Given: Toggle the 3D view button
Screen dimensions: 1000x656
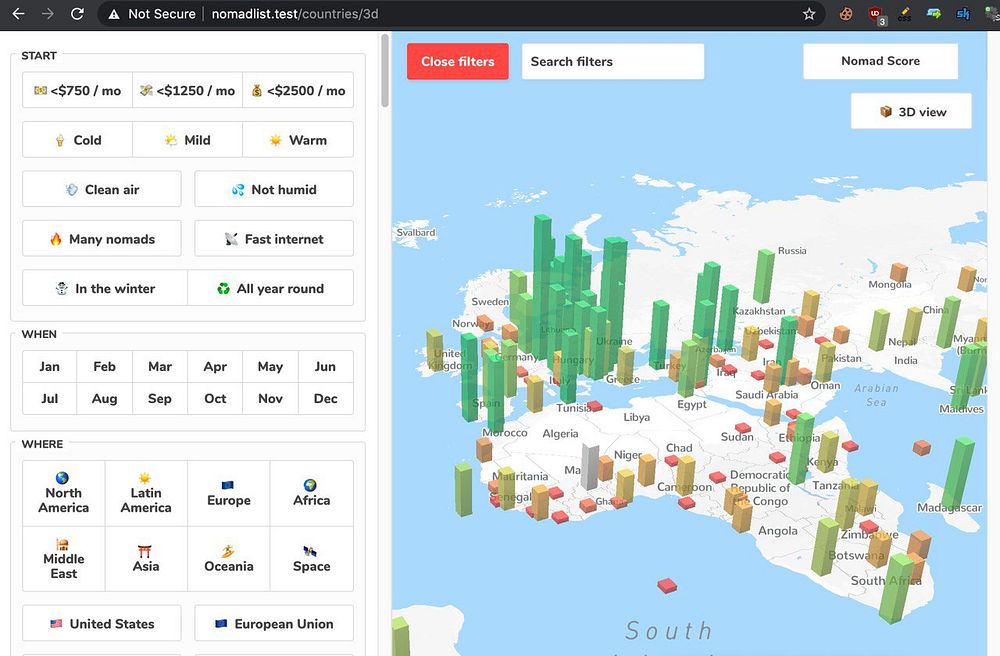Looking at the screenshot, I should [911, 112].
